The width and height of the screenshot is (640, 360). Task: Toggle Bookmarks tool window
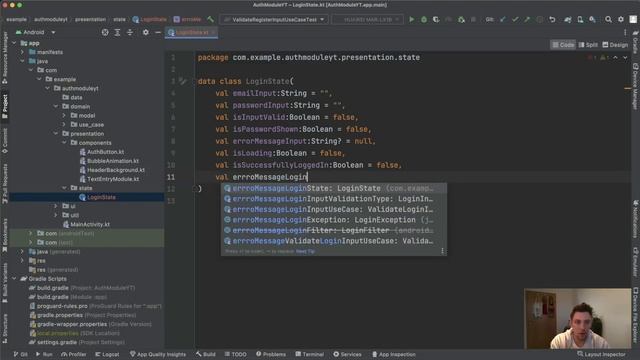[5, 235]
